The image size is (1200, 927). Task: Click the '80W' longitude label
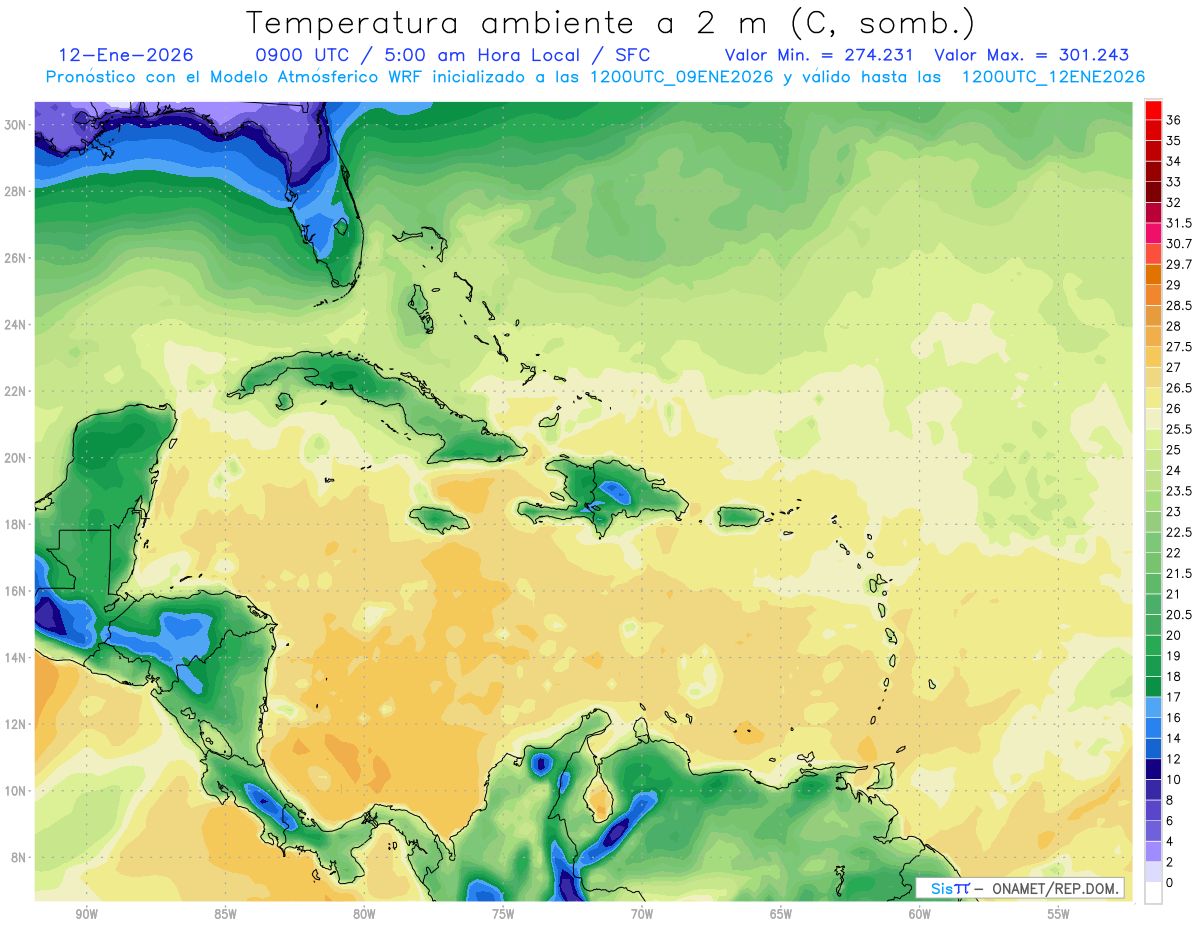pyautogui.click(x=365, y=915)
